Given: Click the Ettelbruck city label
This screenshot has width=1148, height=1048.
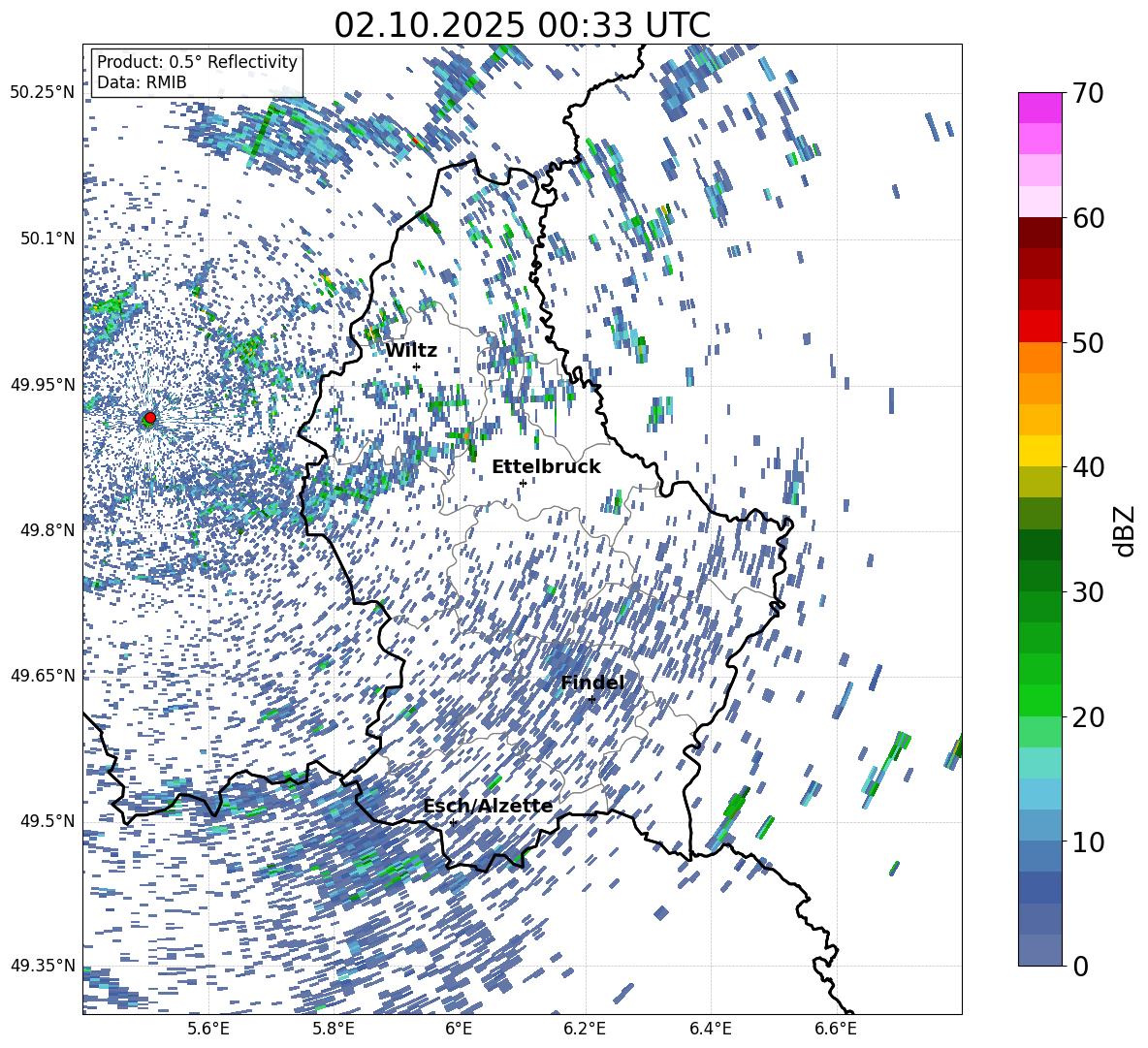Looking at the screenshot, I should point(546,467).
